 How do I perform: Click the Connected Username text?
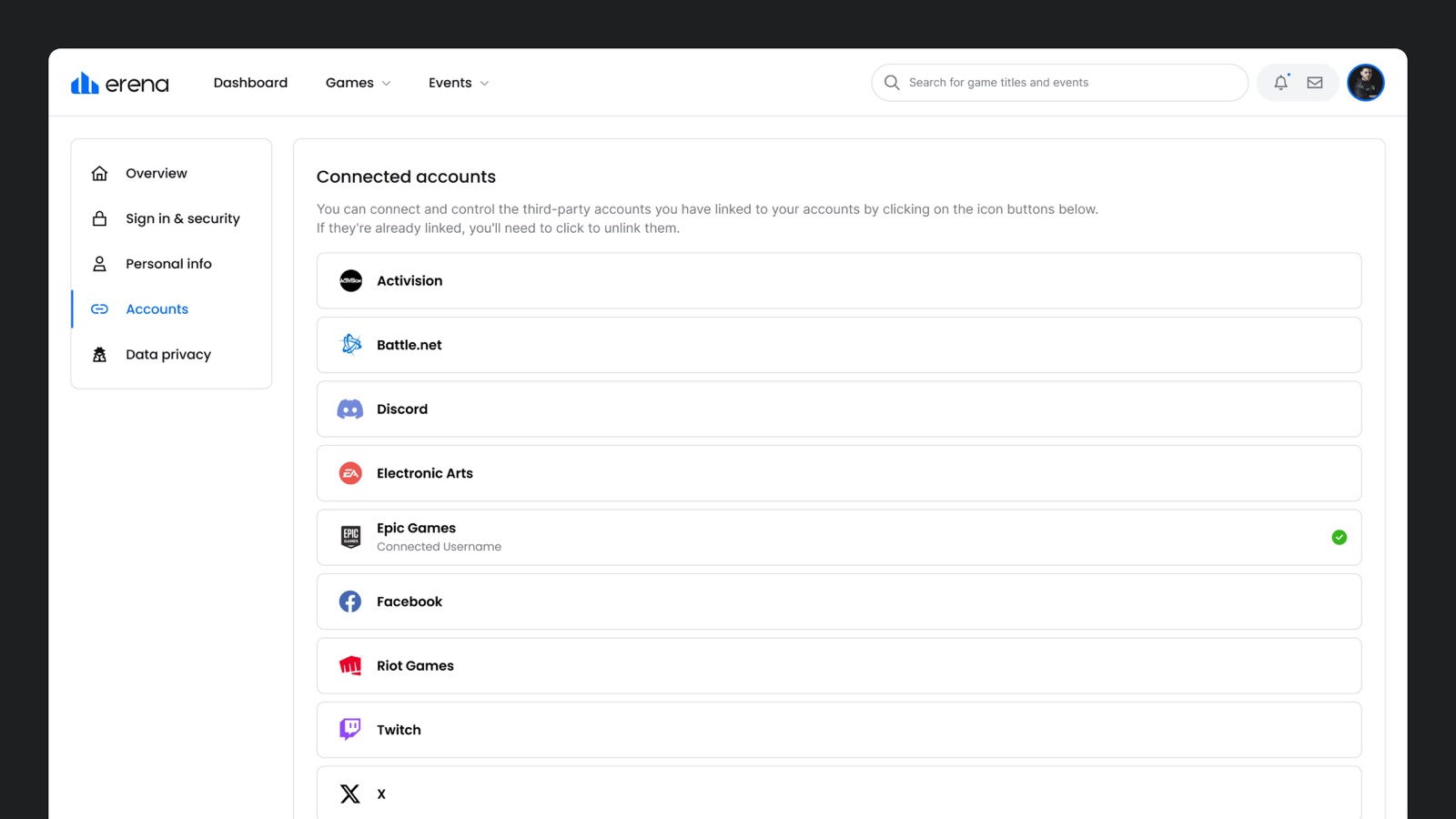[439, 547]
